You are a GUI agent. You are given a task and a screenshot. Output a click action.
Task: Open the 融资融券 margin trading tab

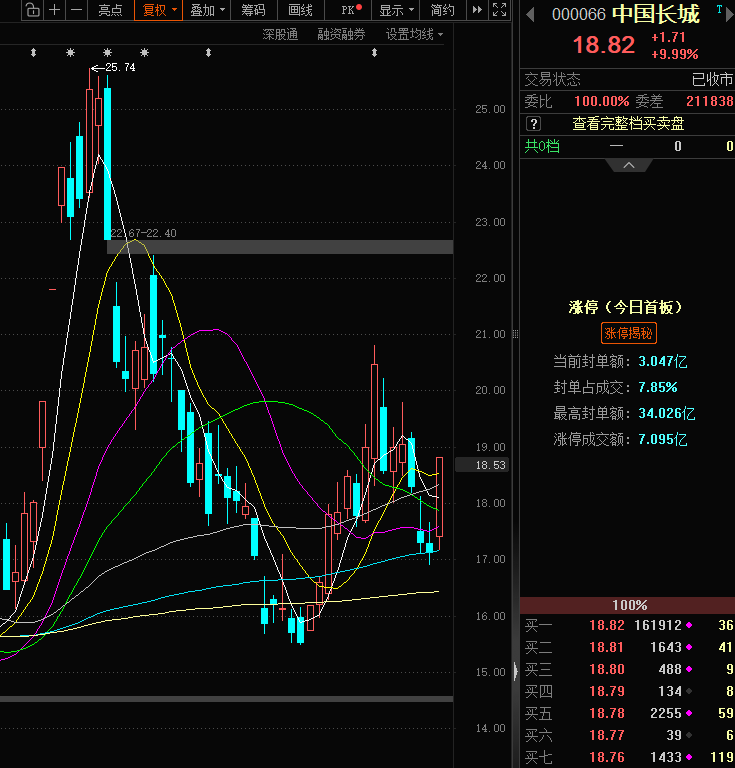[x=341, y=34]
